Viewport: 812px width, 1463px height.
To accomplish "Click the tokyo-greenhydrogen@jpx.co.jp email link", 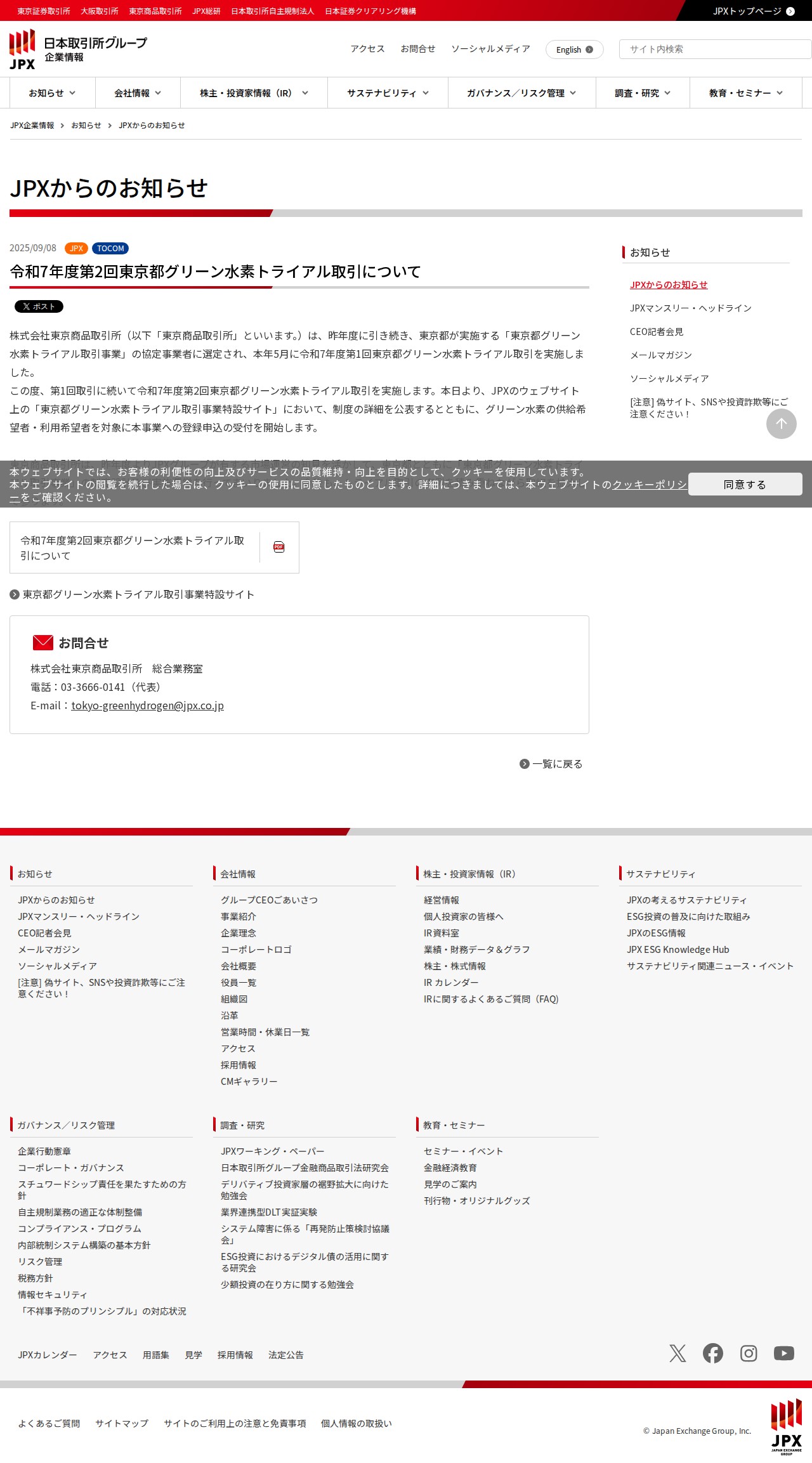I will (x=147, y=705).
